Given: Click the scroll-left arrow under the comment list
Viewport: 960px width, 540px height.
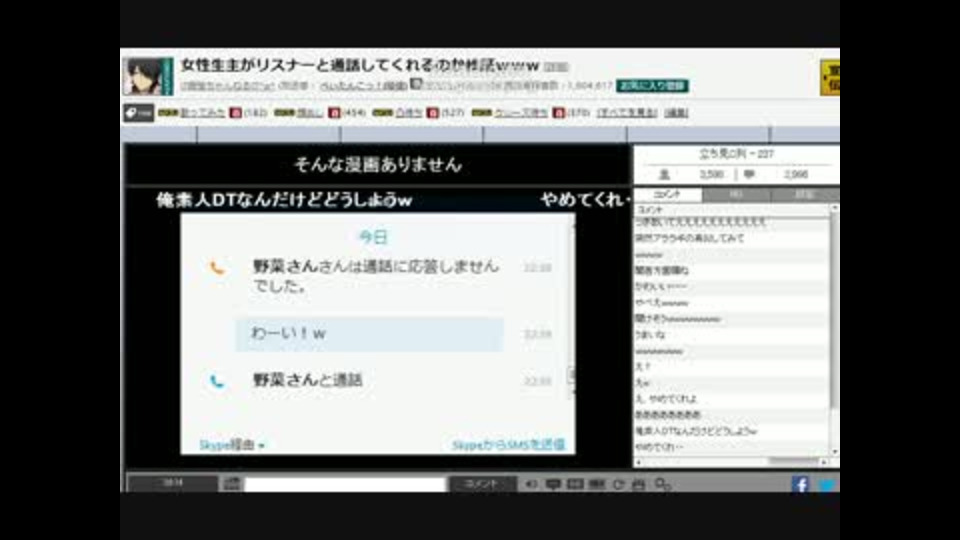Looking at the screenshot, I should (639, 462).
